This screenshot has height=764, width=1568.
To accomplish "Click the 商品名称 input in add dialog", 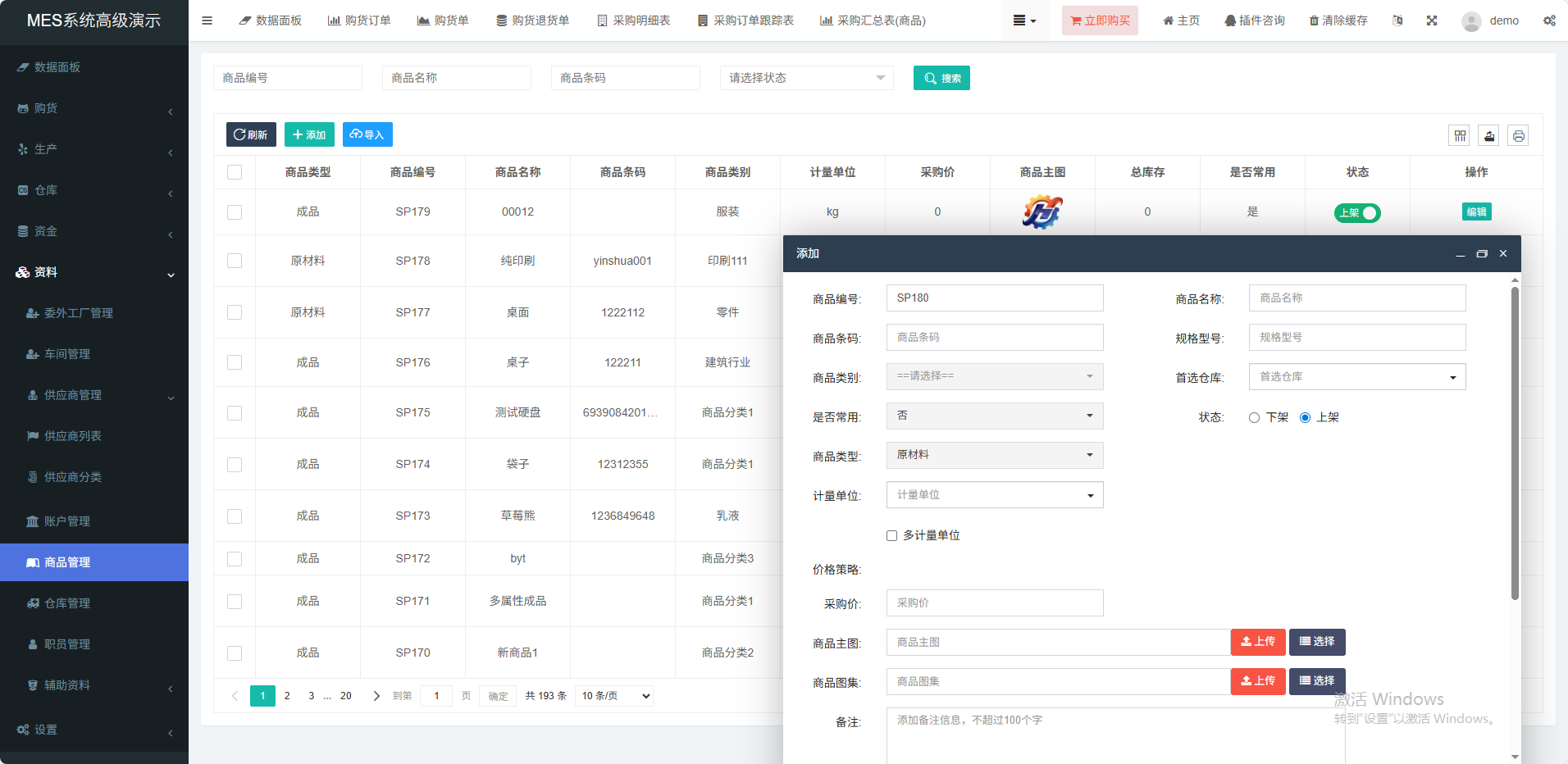I will pos(1356,298).
